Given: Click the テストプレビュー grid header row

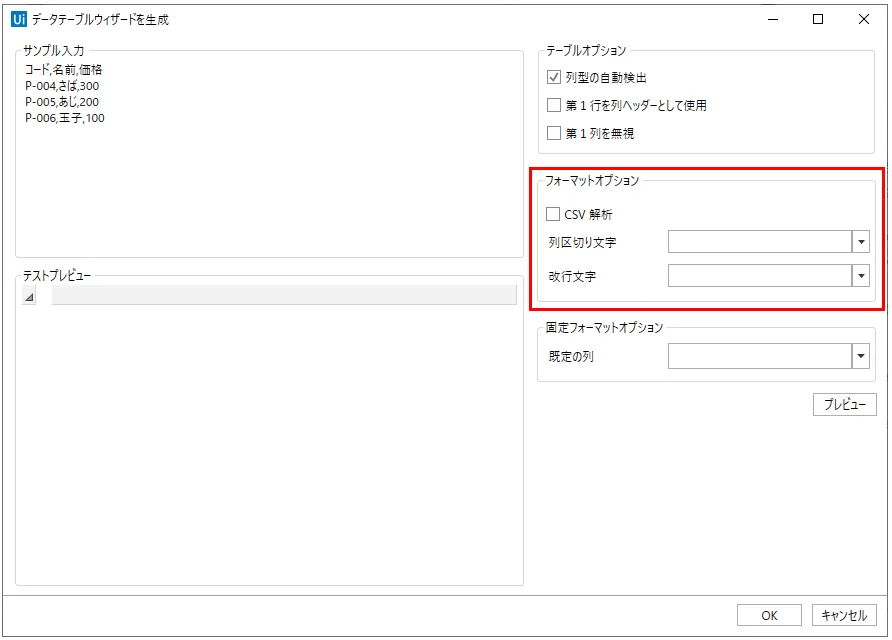Looking at the screenshot, I should coord(284,296).
